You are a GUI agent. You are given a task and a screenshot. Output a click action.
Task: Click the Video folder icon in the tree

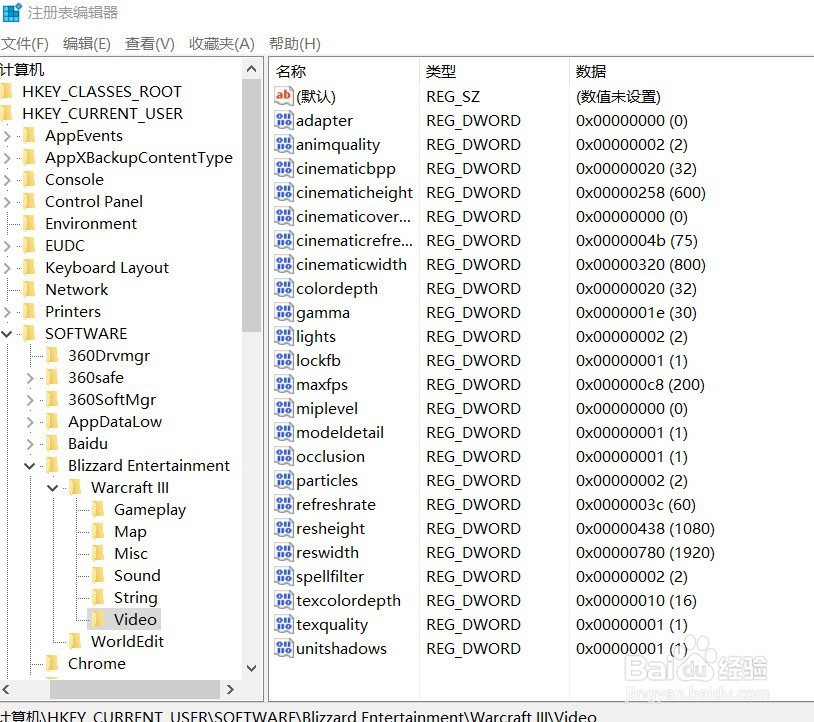click(x=97, y=619)
